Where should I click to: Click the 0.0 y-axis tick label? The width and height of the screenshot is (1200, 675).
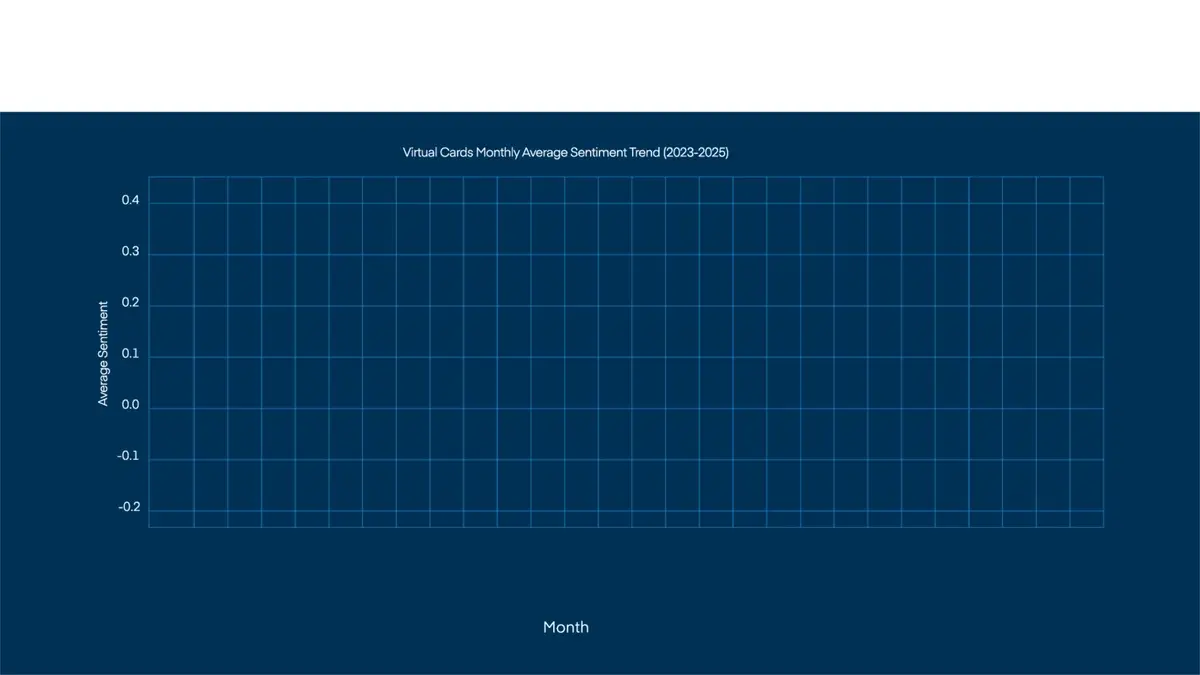(130, 406)
